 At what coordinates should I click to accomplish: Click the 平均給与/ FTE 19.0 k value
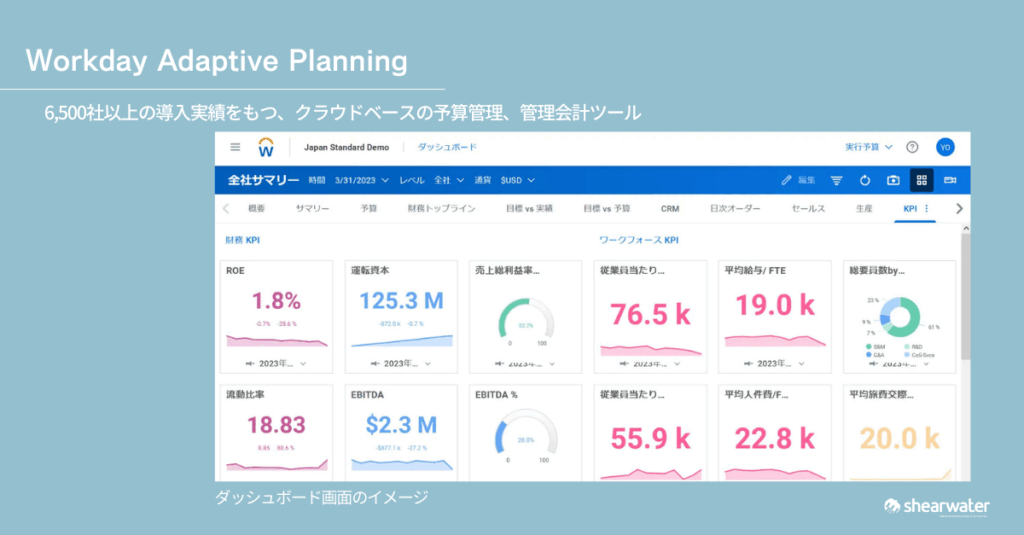pyautogui.click(x=775, y=305)
